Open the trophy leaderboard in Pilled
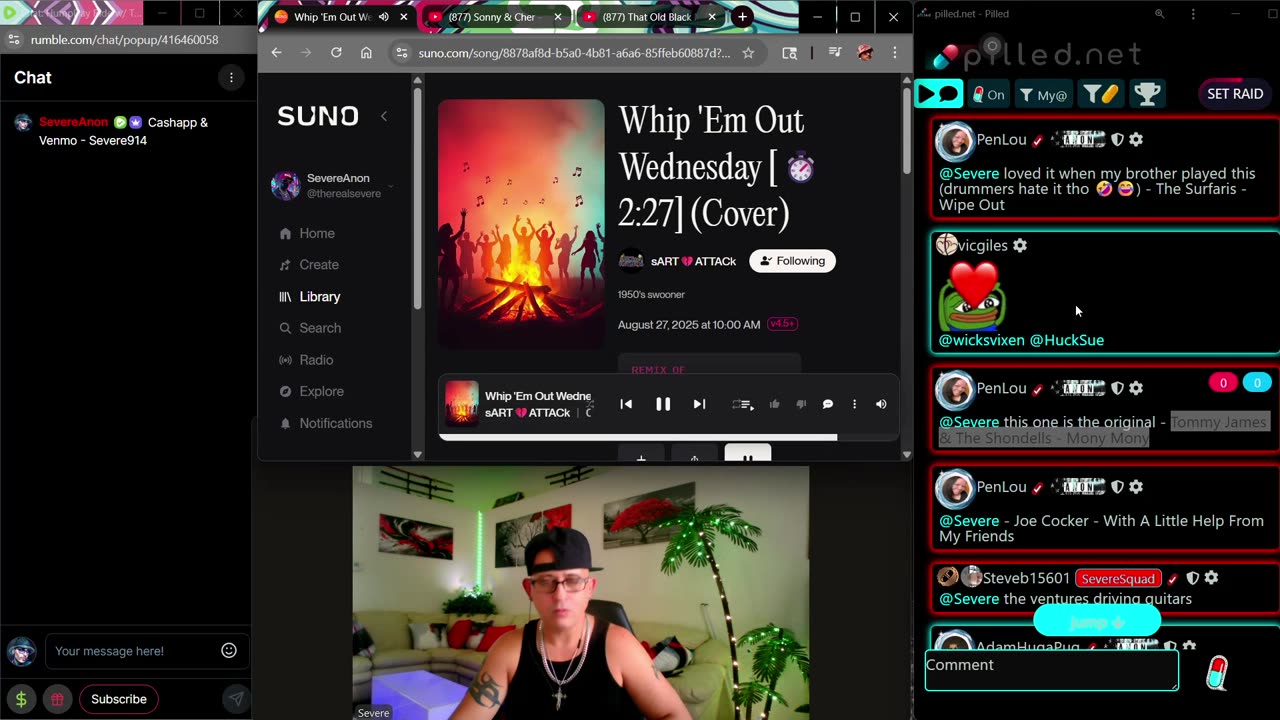The width and height of the screenshot is (1280, 720). click(x=1147, y=94)
